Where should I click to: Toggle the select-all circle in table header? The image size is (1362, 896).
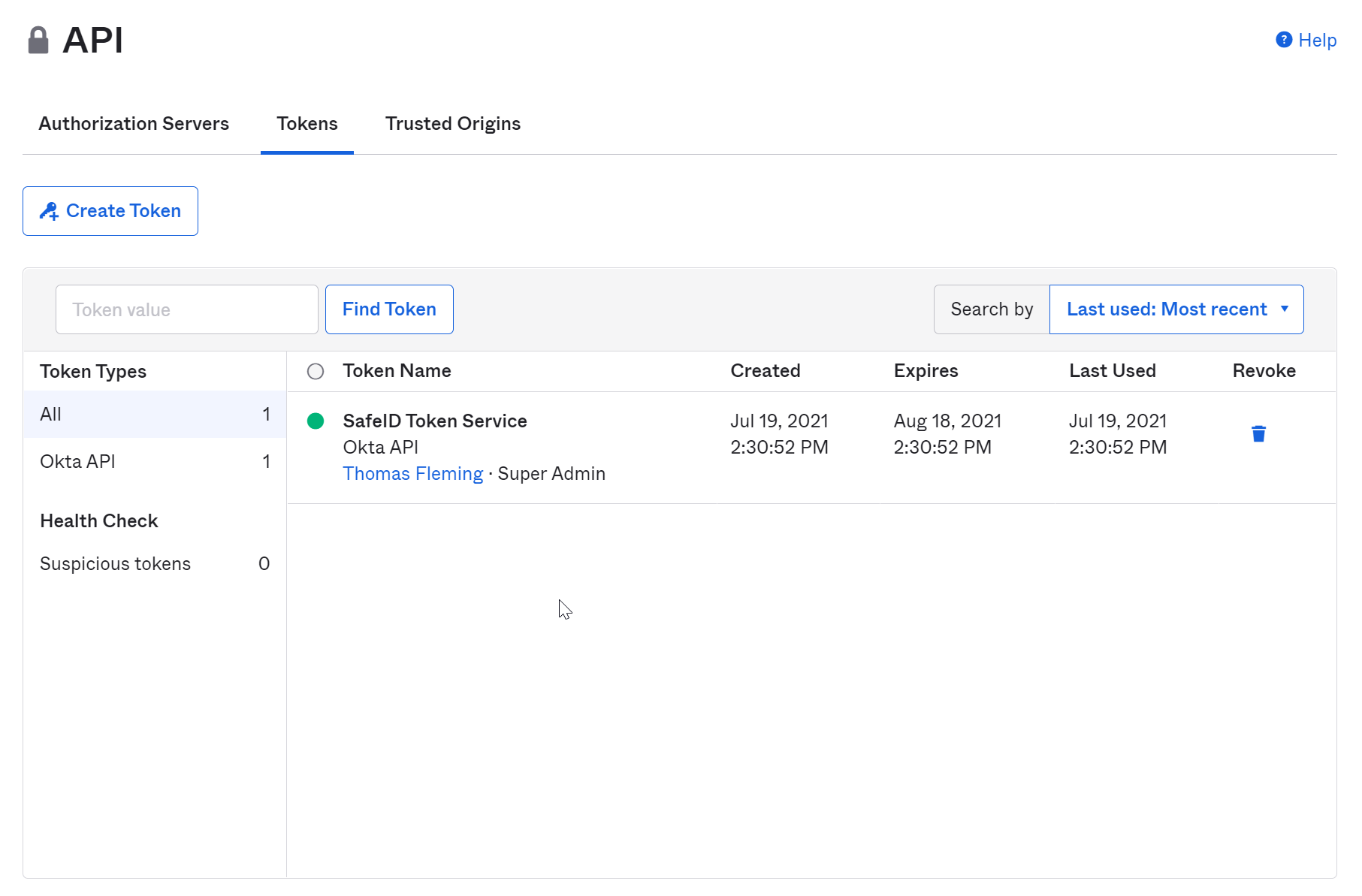tap(316, 372)
